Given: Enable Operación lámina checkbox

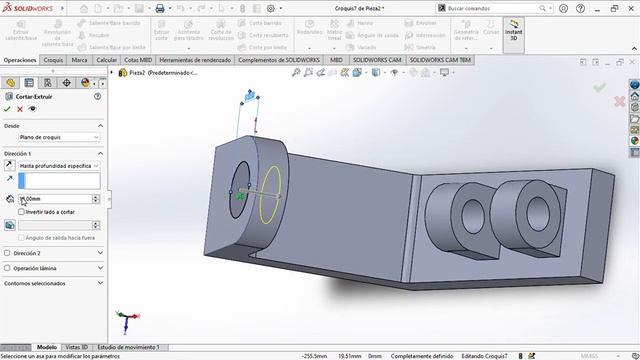Looking at the screenshot, I should (x=7, y=268).
